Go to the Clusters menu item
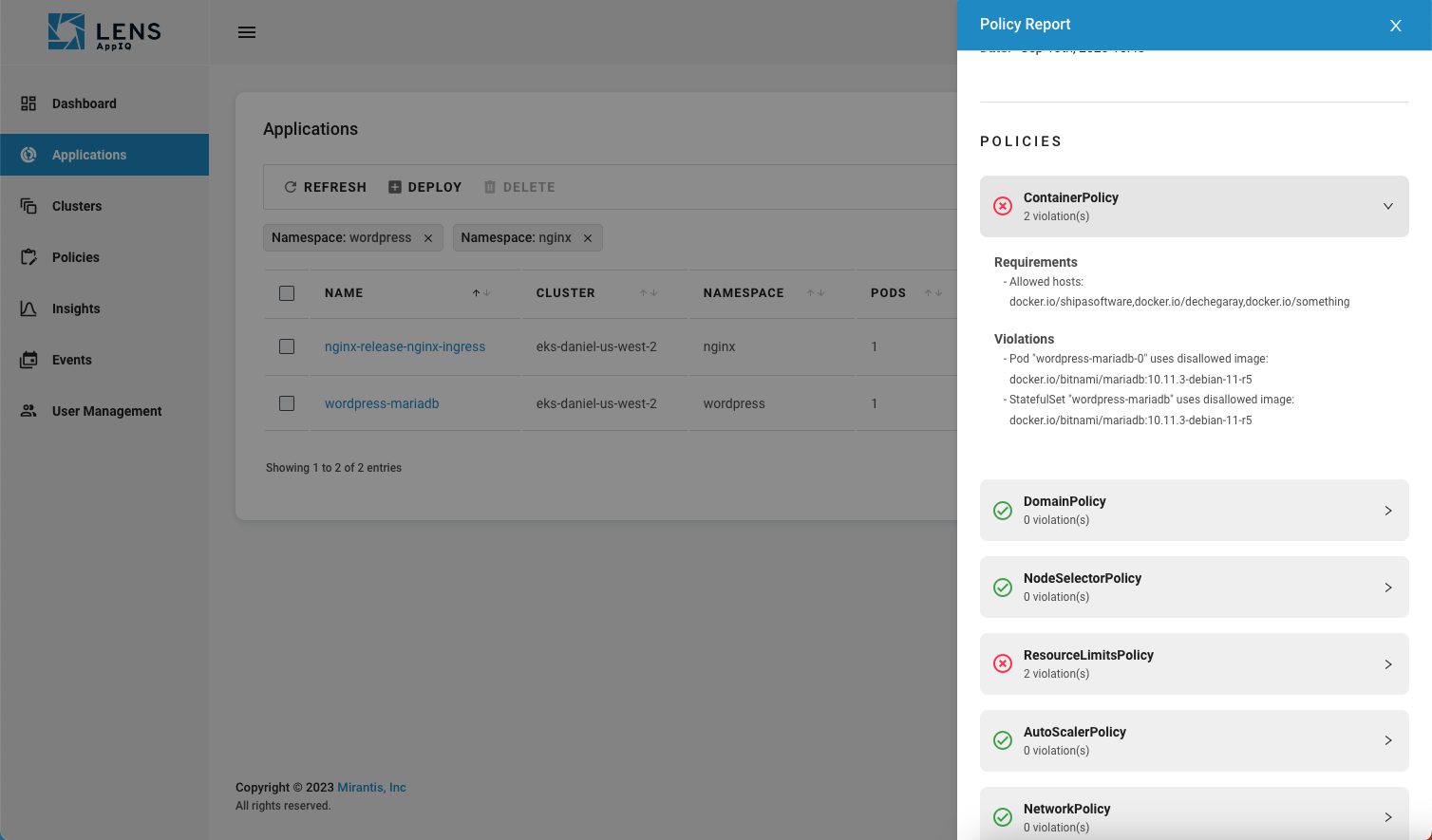The height and width of the screenshot is (840, 1432). tap(104, 206)
